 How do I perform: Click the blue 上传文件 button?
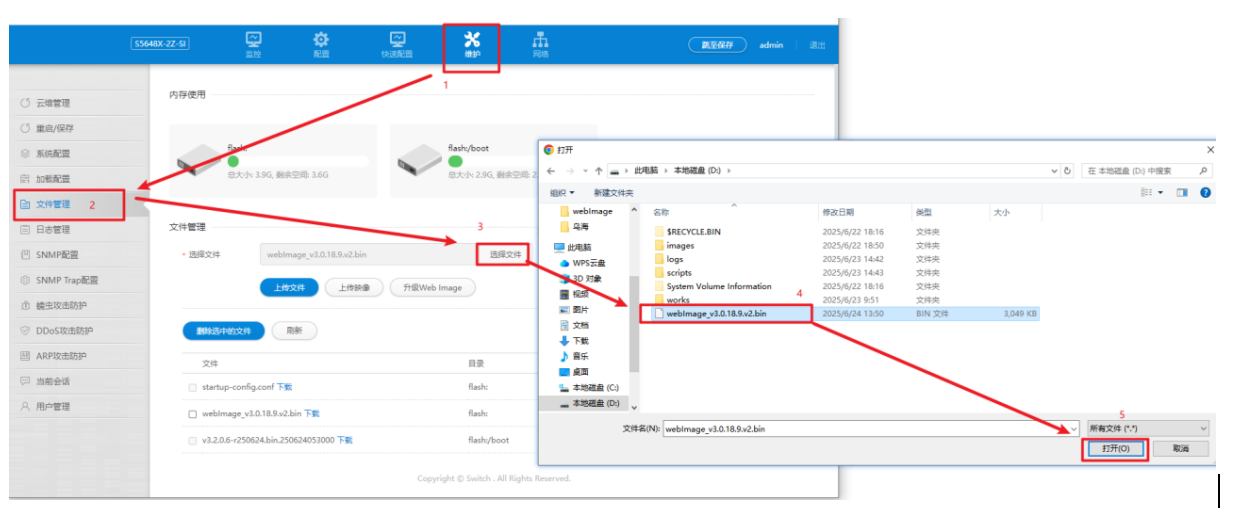click(289, 287)
